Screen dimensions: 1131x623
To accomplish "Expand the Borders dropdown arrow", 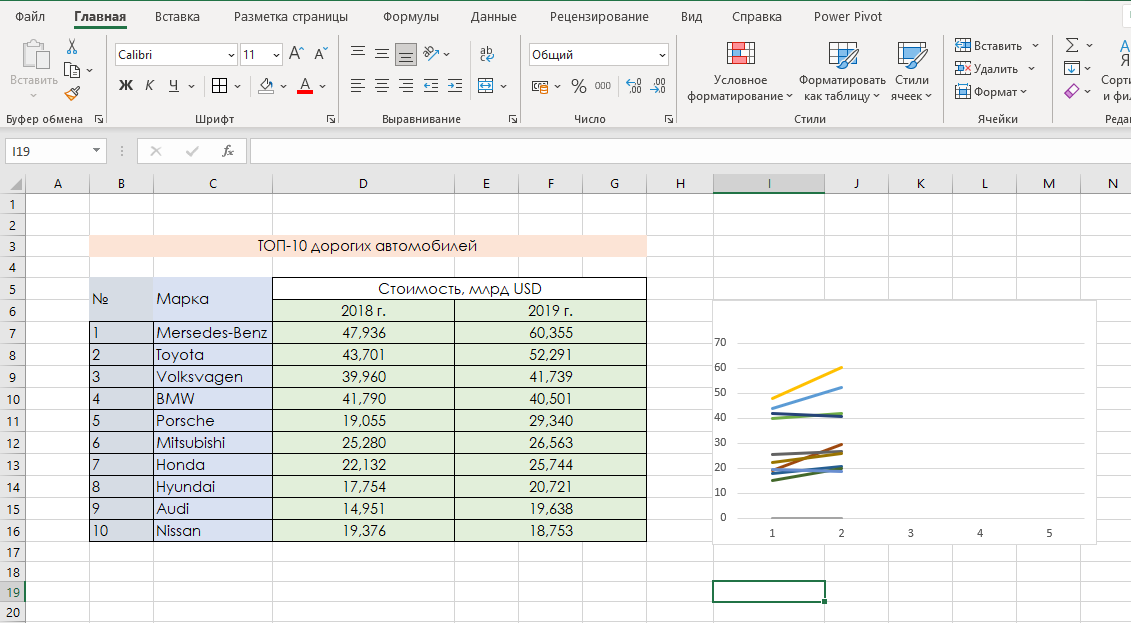I will tap(237, 87).
